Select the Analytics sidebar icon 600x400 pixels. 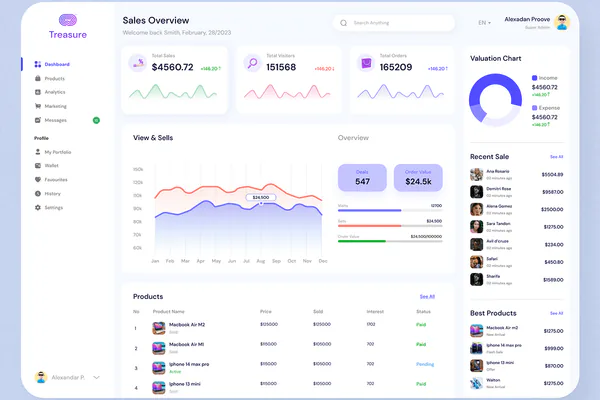[x=38, y=92]
